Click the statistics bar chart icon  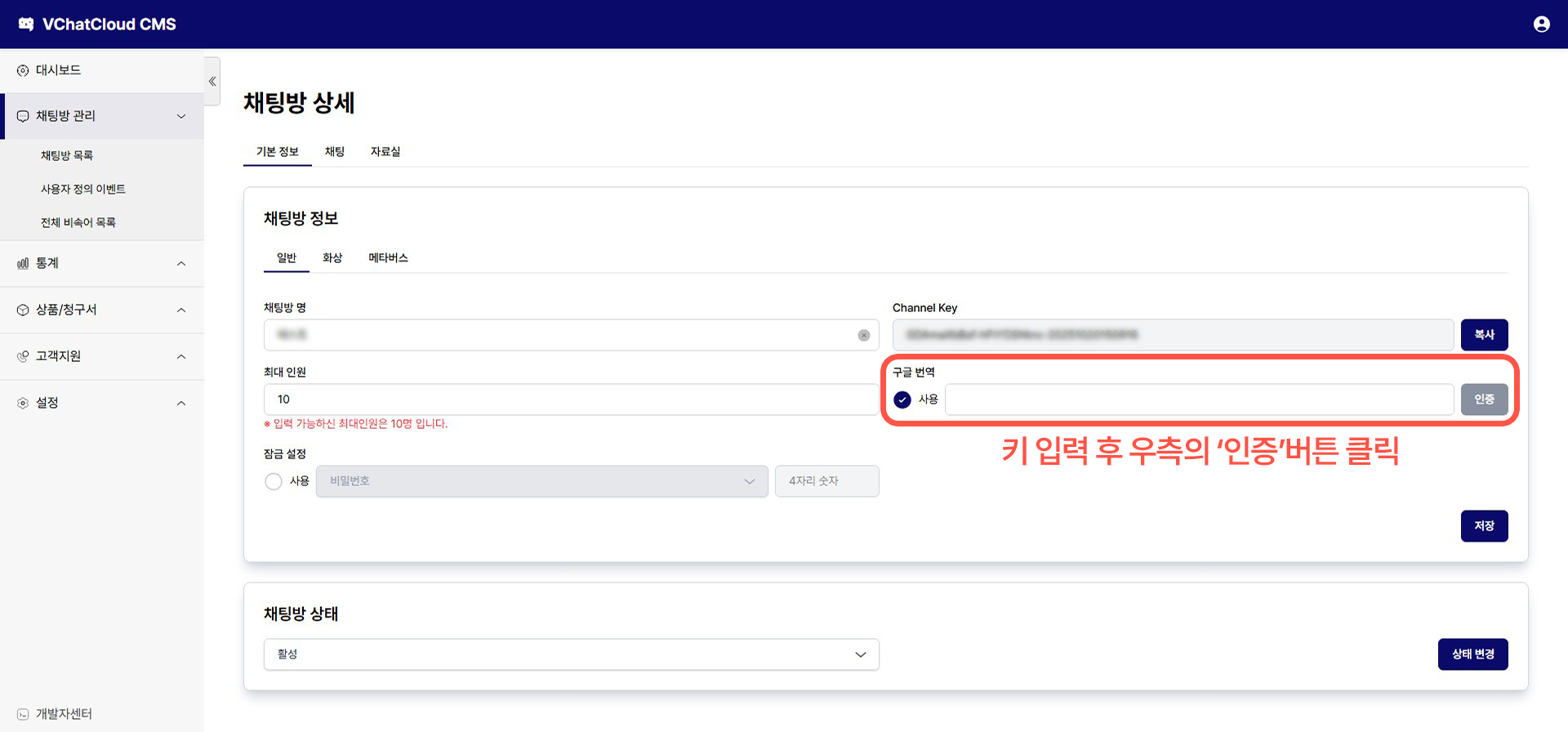pyautogui.click(x=23, y=264)
